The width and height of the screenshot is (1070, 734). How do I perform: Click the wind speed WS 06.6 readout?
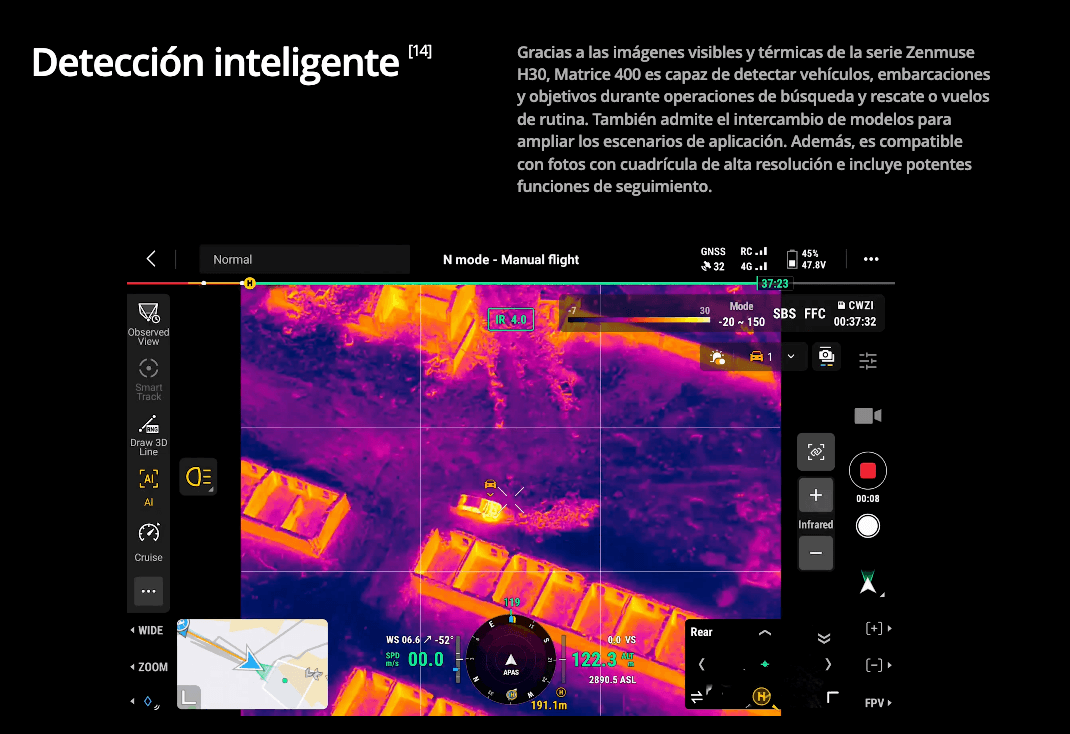pos(403,639)
